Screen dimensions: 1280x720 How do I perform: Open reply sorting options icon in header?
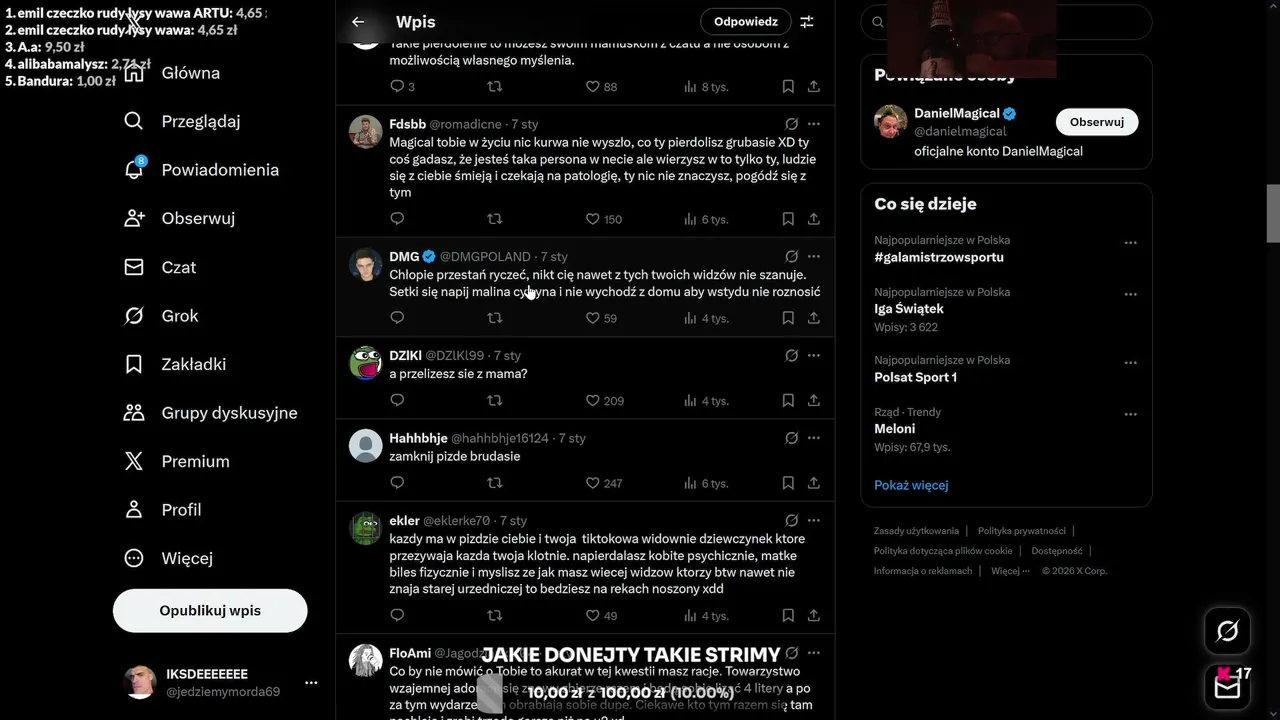(x=807, y=22)
